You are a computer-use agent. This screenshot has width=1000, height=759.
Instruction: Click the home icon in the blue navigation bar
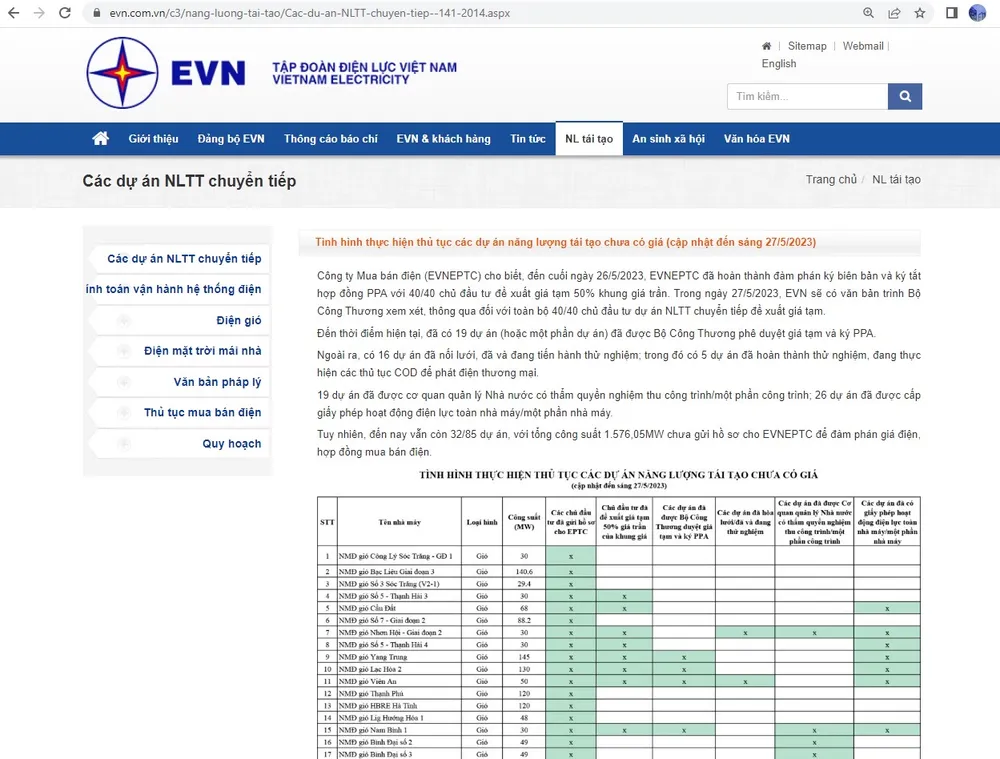click(100, 138)
